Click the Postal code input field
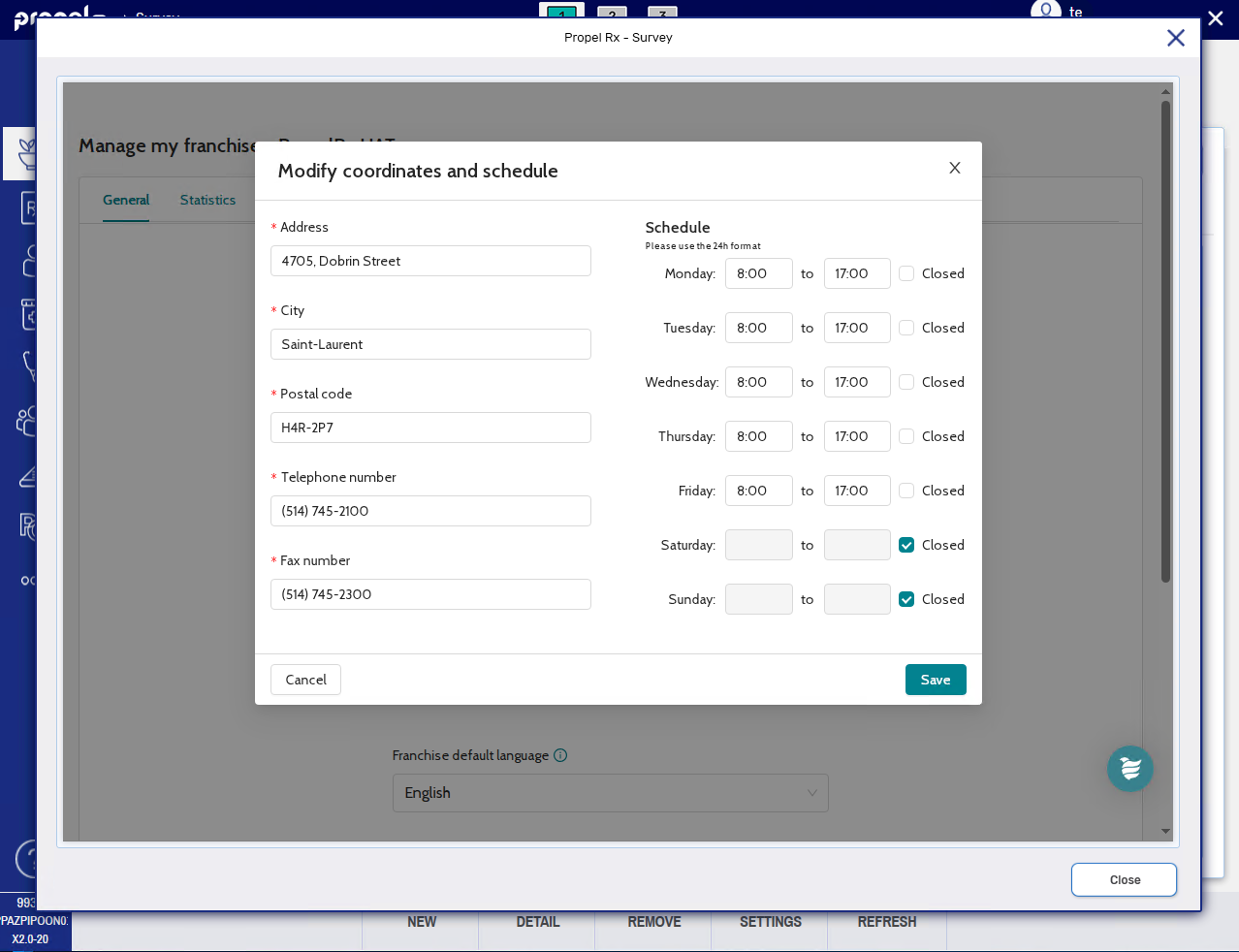Image resolution: width=1239 pixels, height=952 pixels. point(430,428)
